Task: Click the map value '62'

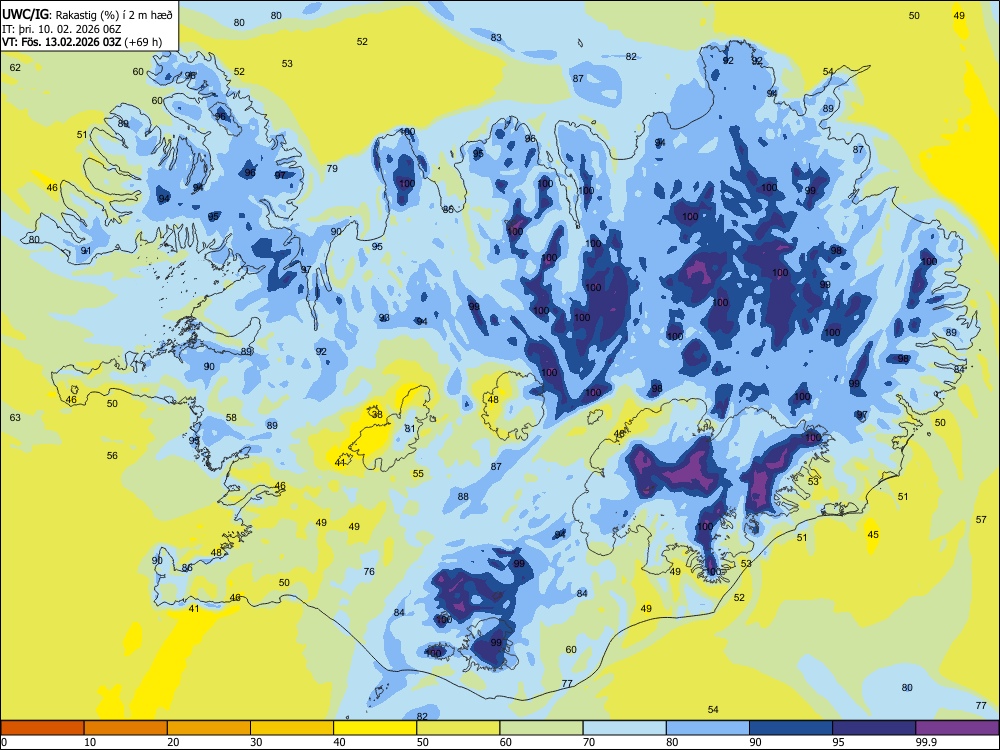Action: [x=15, y=68]
